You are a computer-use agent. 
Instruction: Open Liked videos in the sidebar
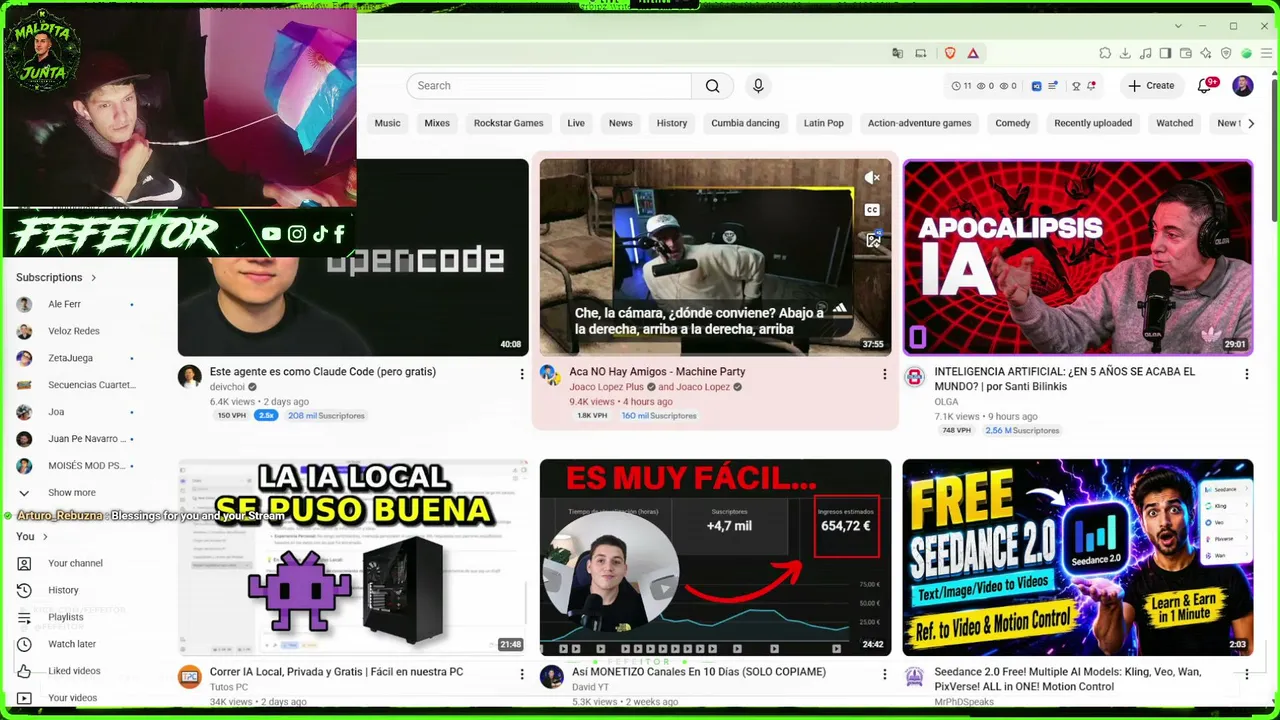[74, 672]
